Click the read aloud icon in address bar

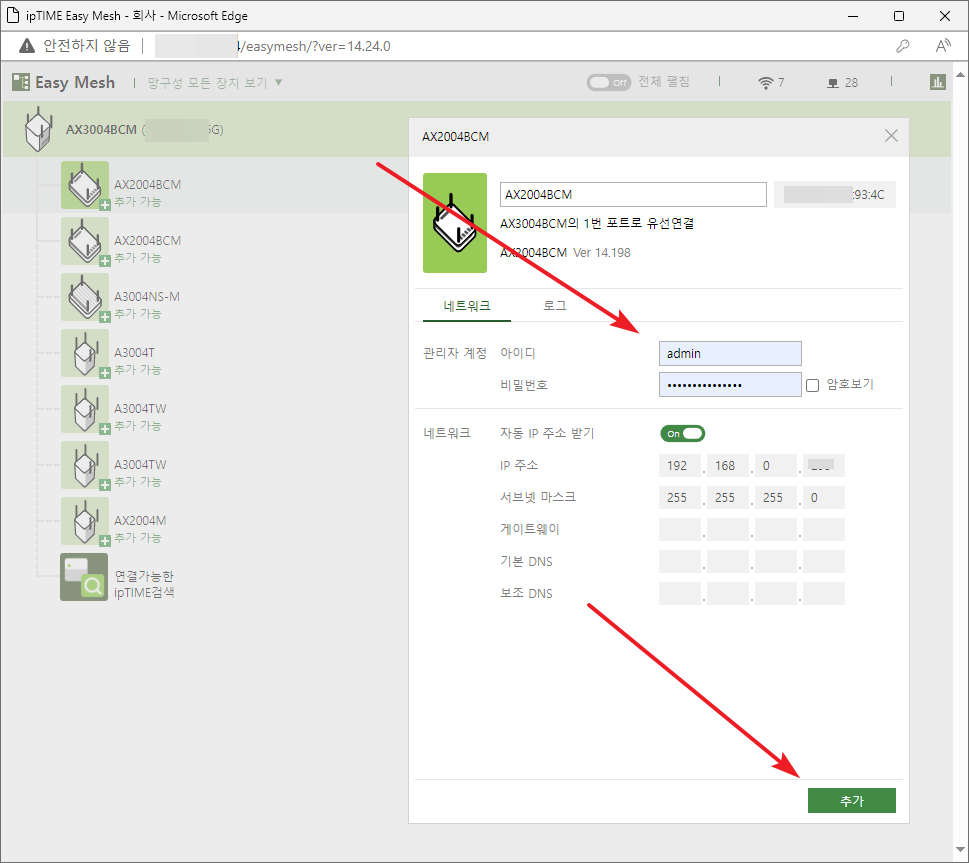tap(943, 46)
